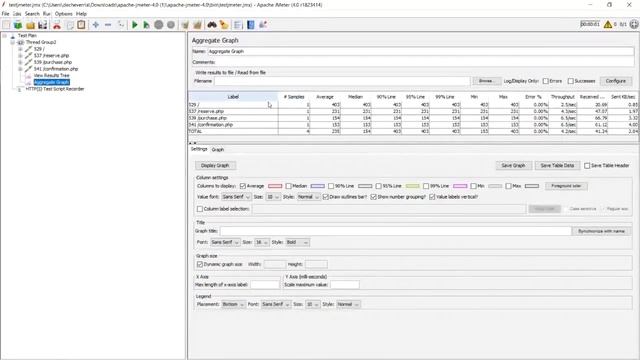The height and width of the screenshot is (360, 640).
Task: Enable the Max column checkbox
Action: [508, 186]
